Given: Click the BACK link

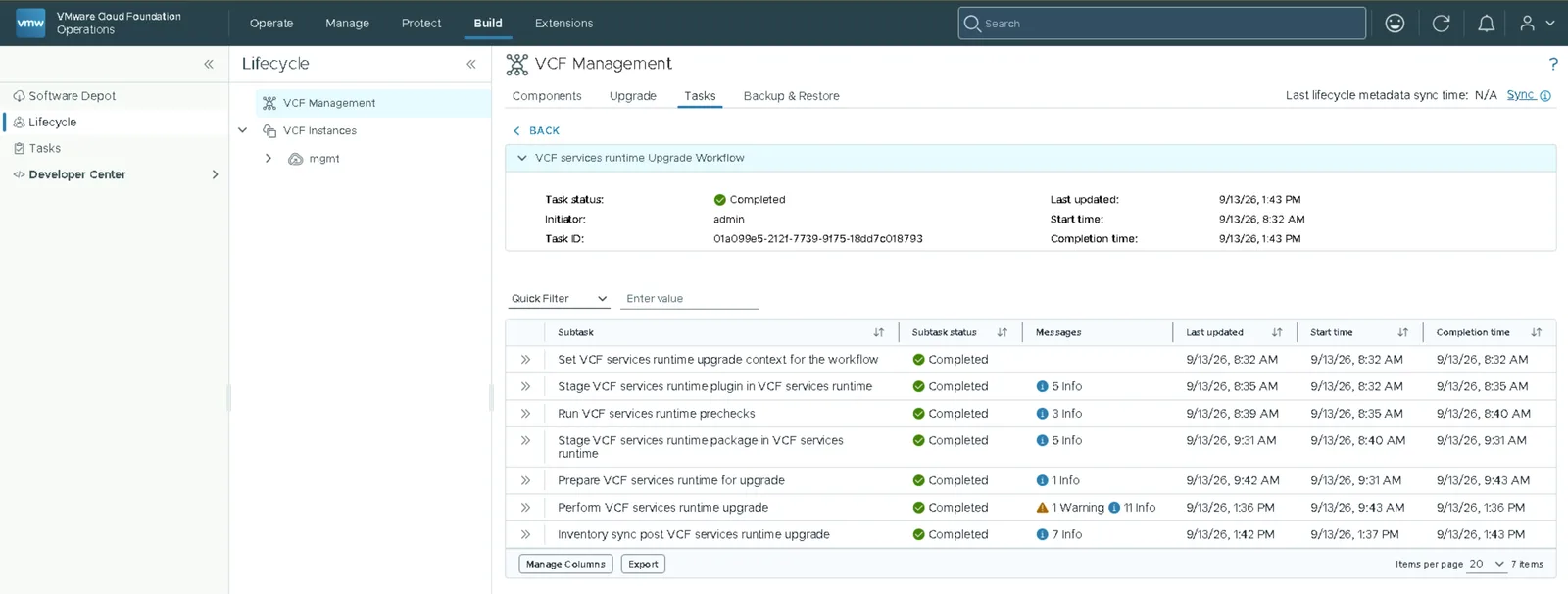Looking at the screenshot, I should (537, 130).
